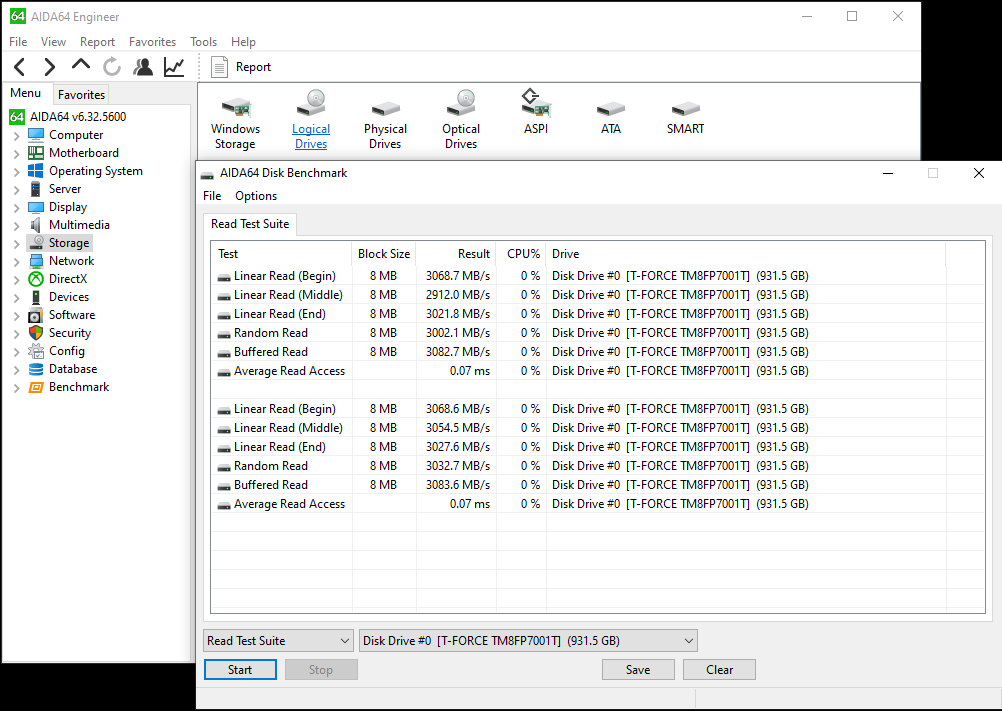Open the Read Test Suite dropdown
The image size is (1002, 711).
tap(279, 641)
